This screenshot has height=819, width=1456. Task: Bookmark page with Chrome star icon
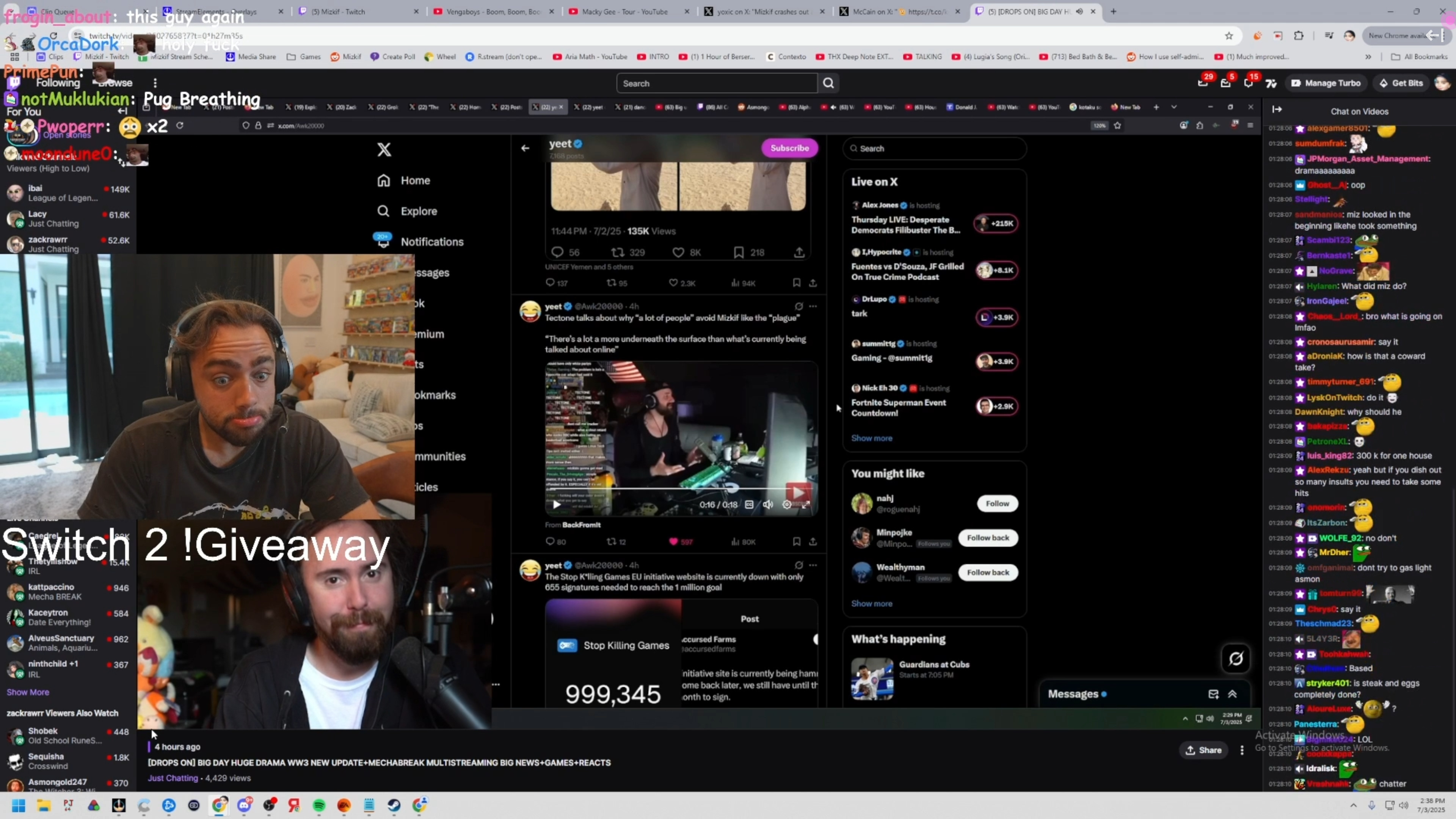click(x=1229, y=36)
